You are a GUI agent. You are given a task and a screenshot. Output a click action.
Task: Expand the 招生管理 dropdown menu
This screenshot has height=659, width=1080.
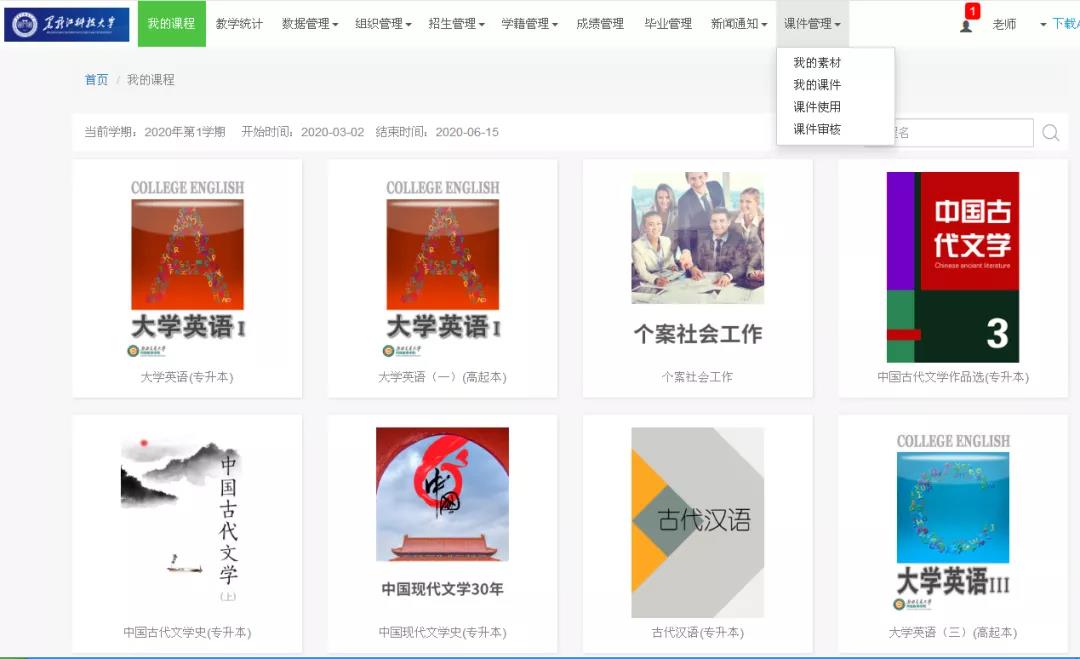point(456,24)
